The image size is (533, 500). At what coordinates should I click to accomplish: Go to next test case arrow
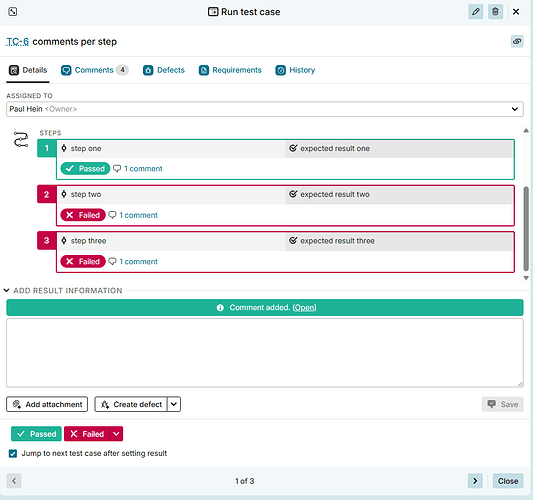[475, 481]
